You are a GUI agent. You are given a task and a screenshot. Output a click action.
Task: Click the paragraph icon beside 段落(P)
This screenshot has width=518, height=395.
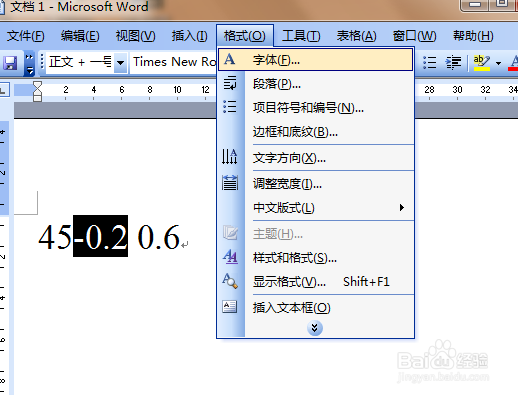[230, 83]
